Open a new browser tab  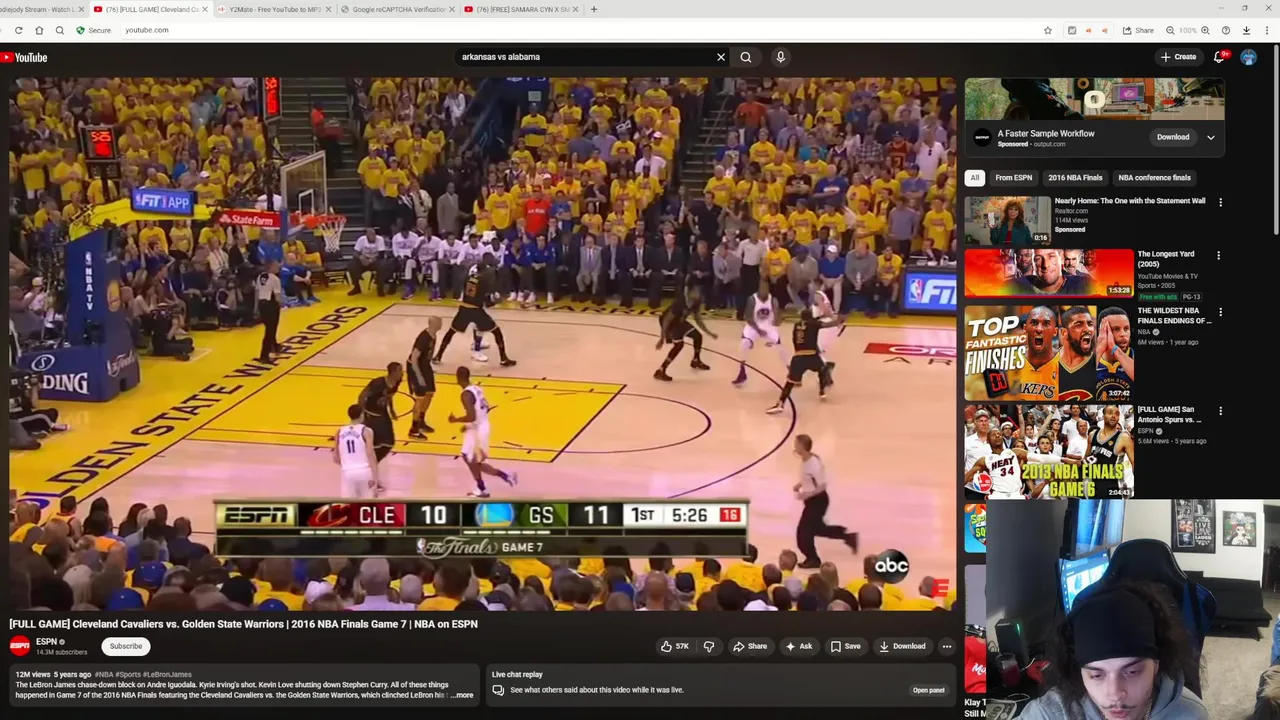pyautogui.click(x=594, y=9)
